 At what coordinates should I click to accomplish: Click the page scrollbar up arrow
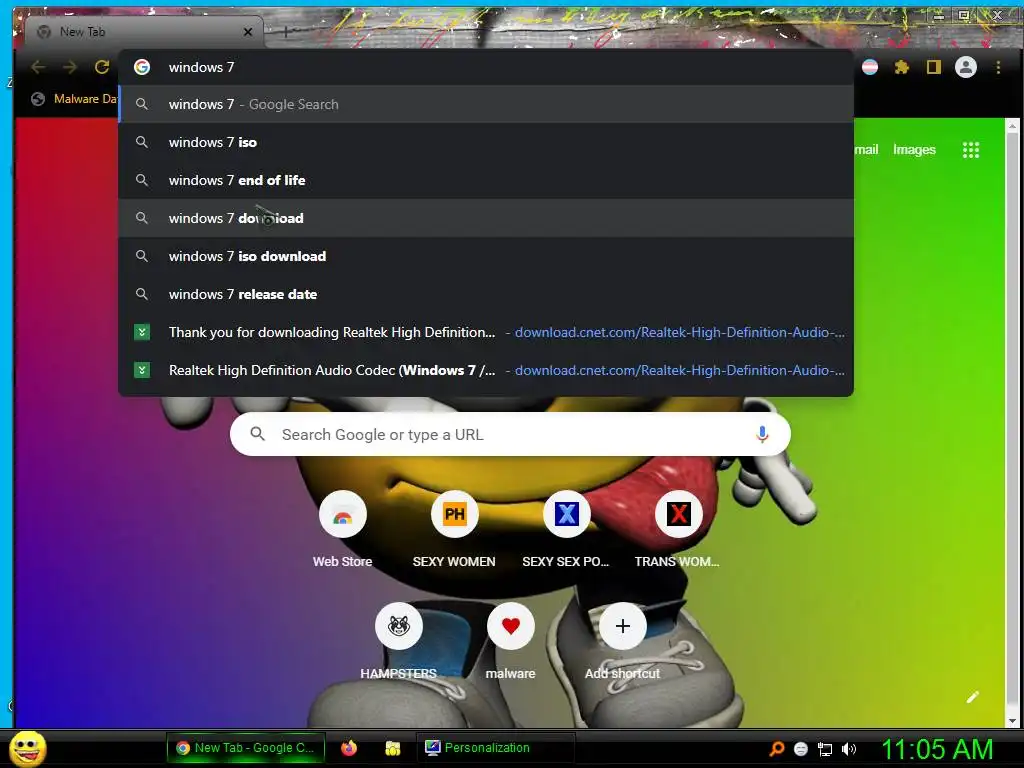coord(1012,125)
